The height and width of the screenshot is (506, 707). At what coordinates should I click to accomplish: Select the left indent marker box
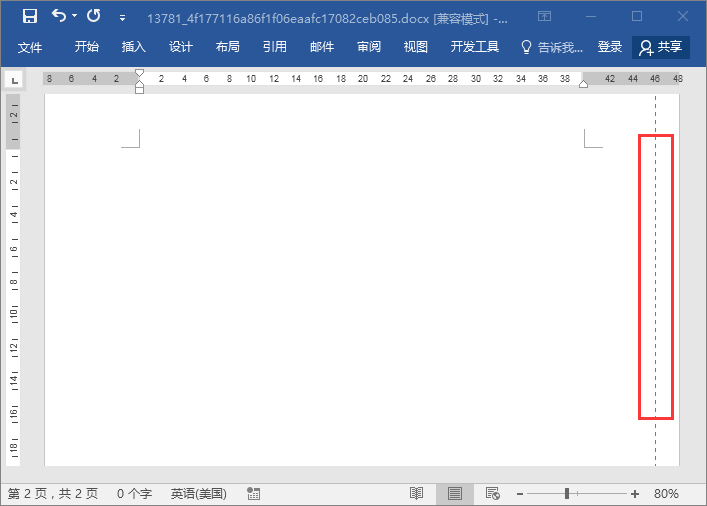click(x=139, y=91)
